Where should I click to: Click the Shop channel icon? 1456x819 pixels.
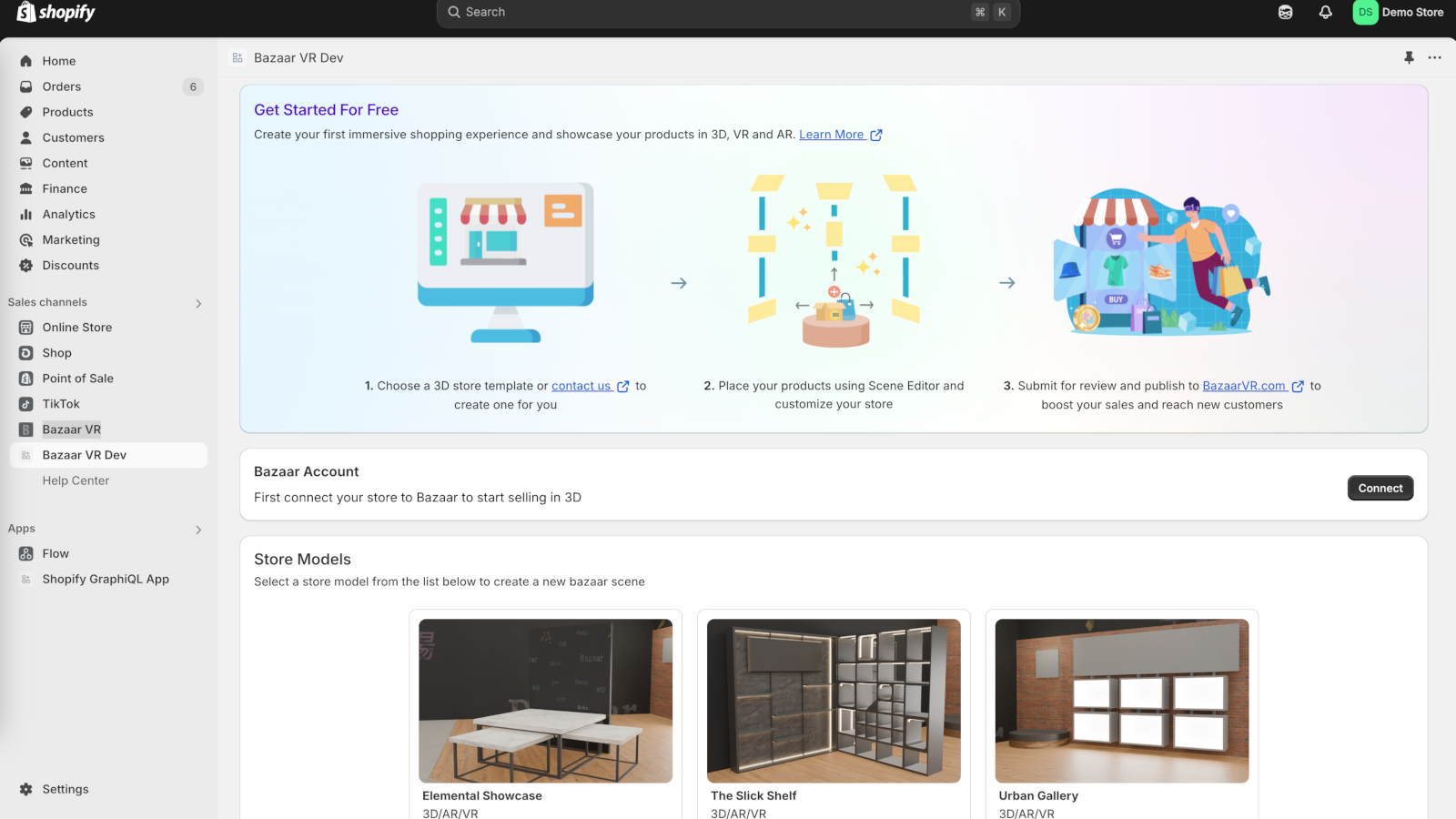(26, 353)
